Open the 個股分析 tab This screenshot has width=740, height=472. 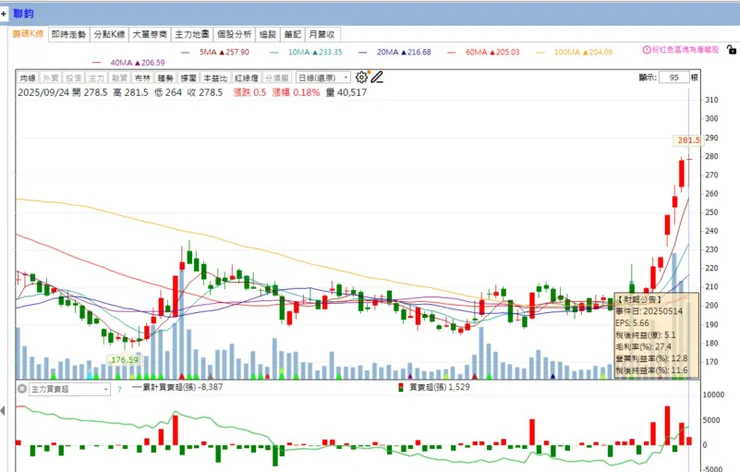(234, 34)
